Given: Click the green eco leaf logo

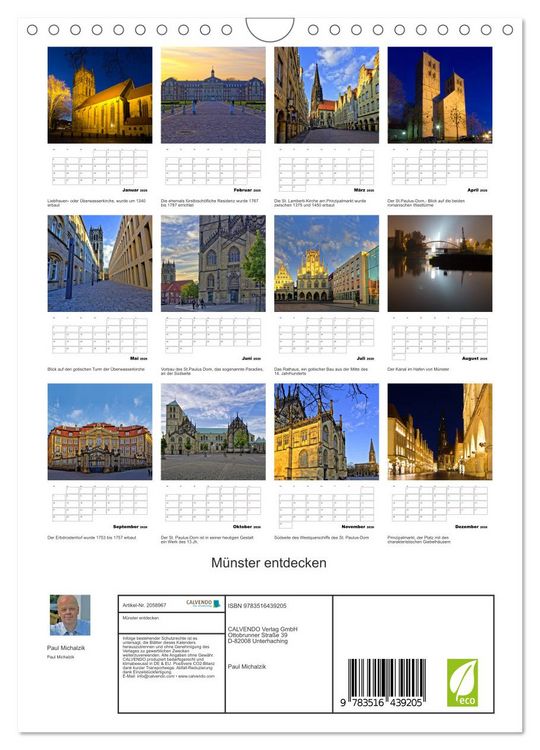Looking at the screenshot, I should click(462, 683).
